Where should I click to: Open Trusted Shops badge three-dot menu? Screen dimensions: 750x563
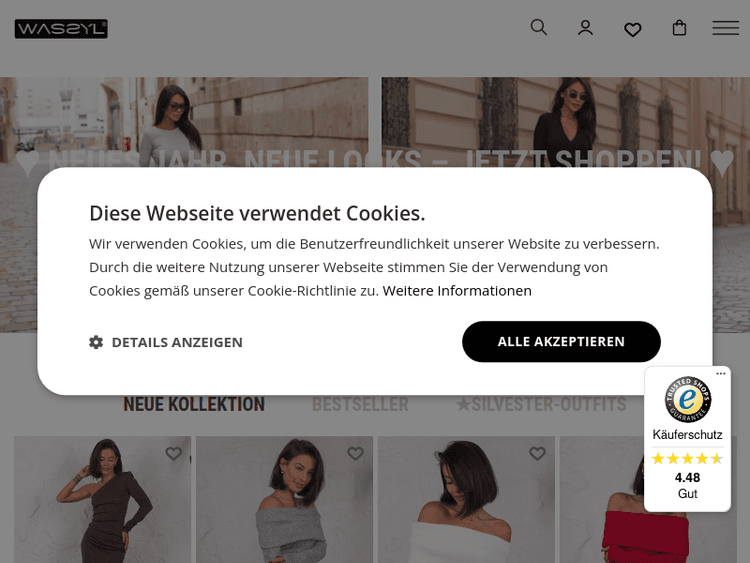pos(721,374)
